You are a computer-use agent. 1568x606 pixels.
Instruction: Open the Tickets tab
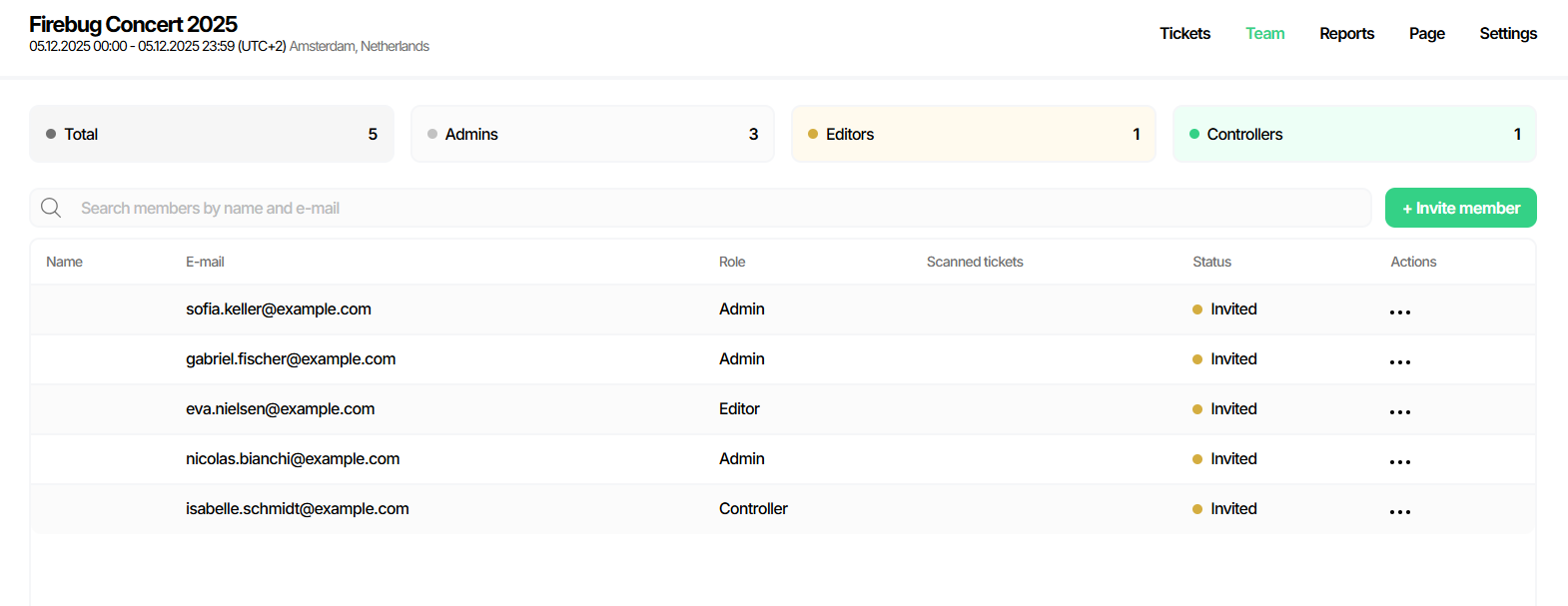point(1184,34)
